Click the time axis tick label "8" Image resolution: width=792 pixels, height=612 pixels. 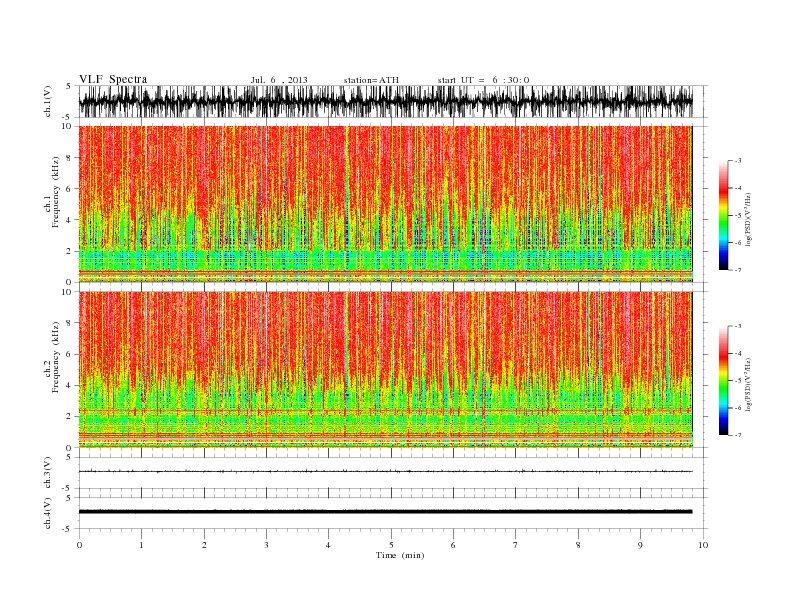tap(578, 545)
